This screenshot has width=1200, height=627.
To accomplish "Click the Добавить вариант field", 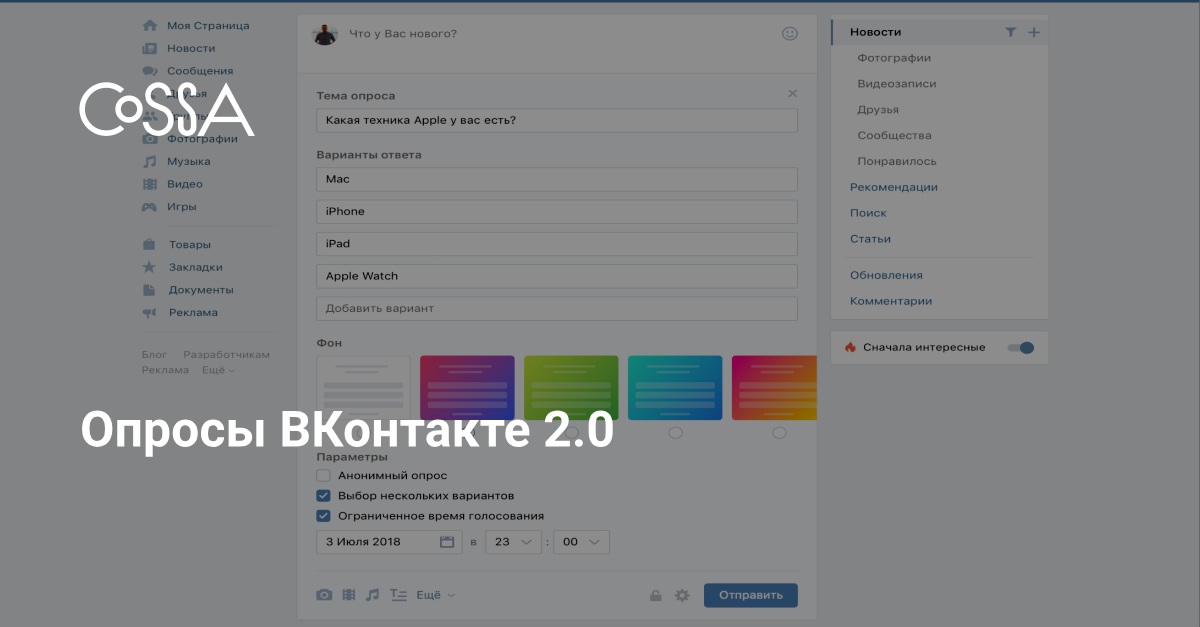I will [557, 308].
